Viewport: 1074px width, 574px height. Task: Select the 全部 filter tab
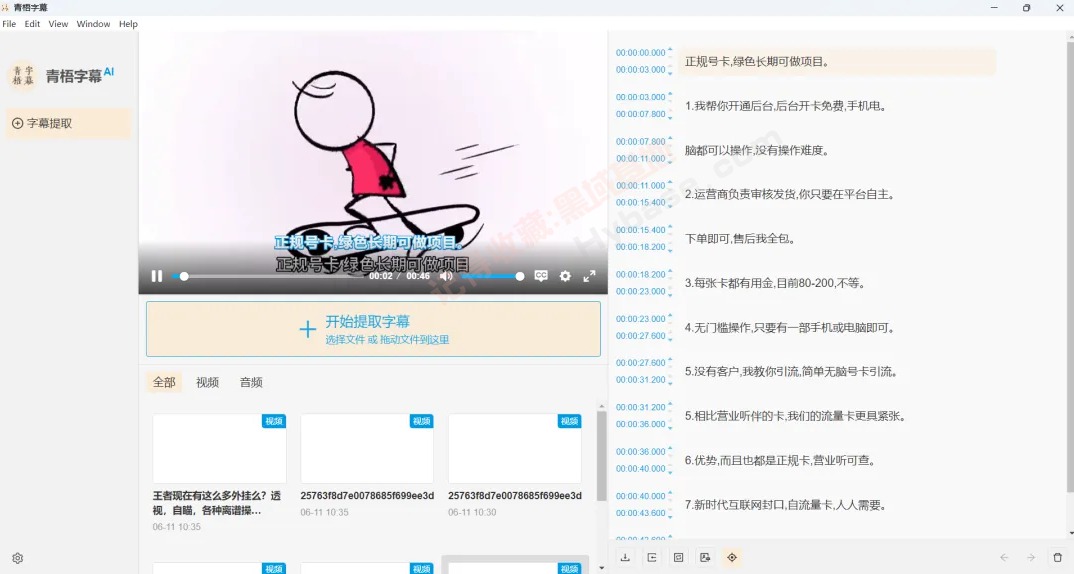coord(164,382)
